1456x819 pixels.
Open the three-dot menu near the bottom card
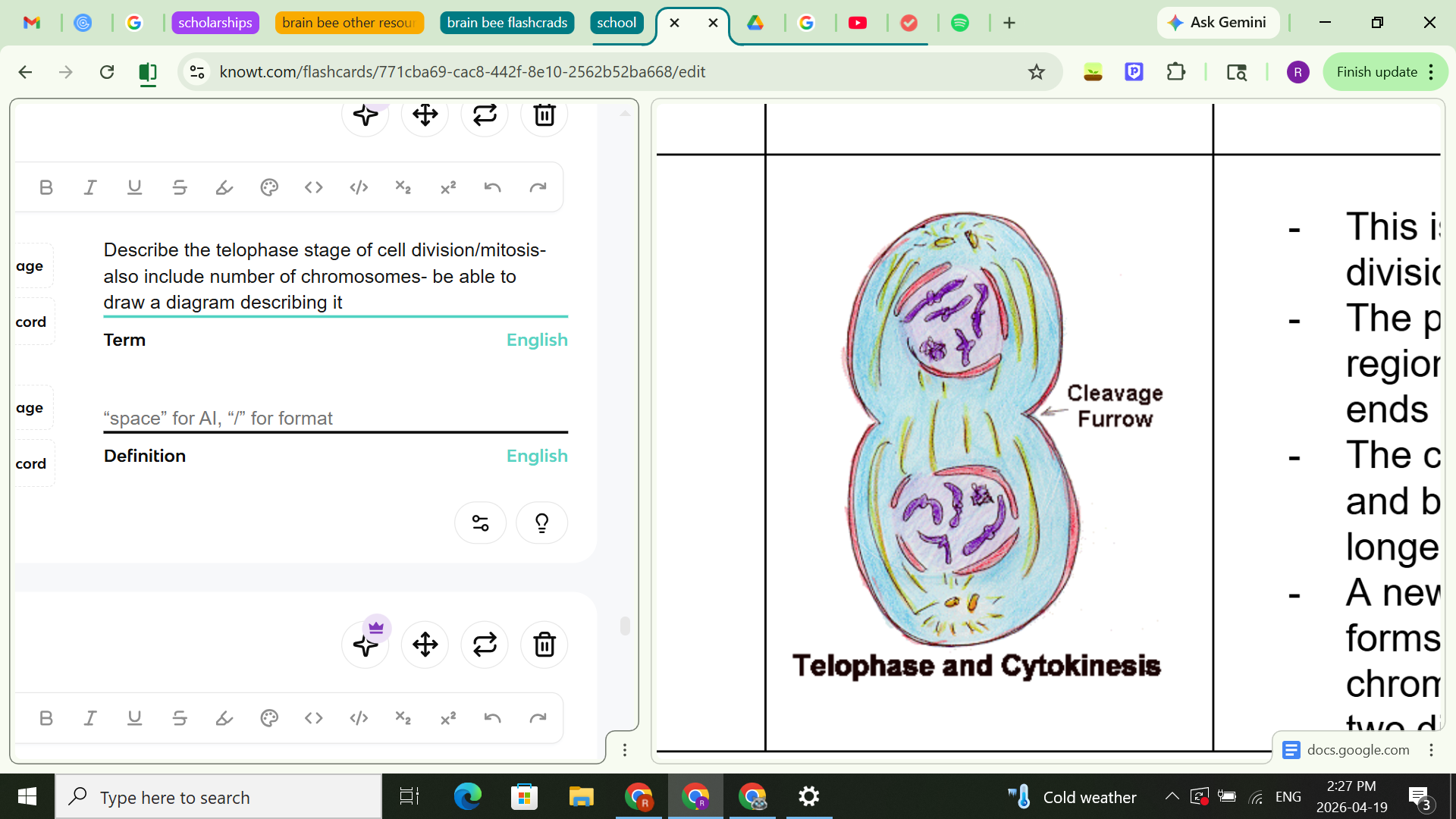click(x=625, y=750)
